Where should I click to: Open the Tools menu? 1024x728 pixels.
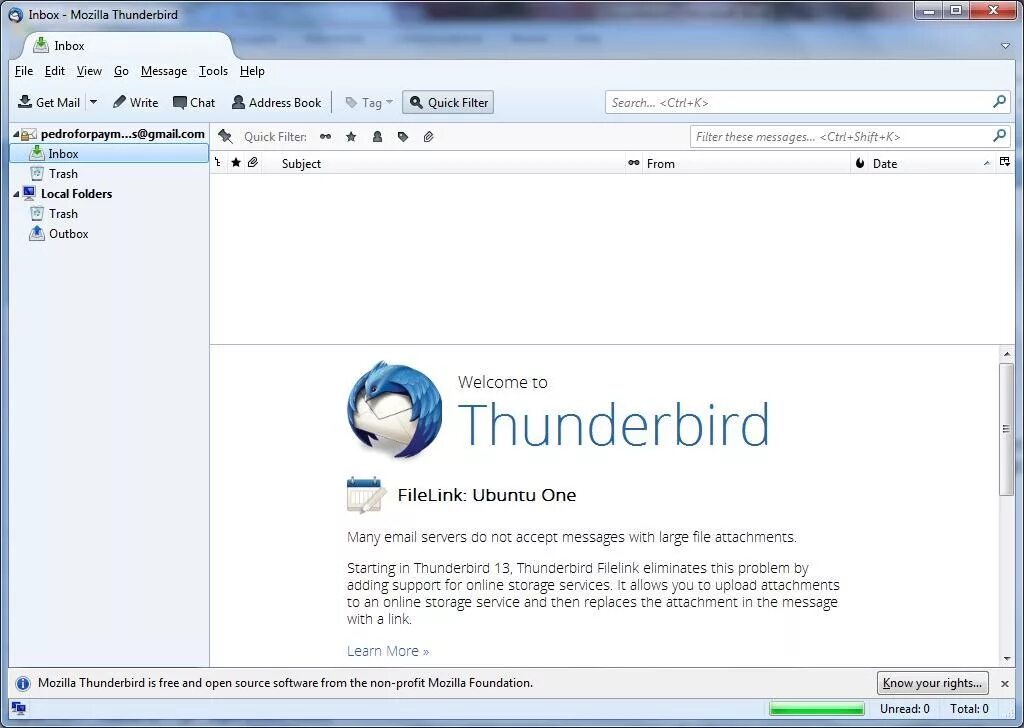(x=213, y=71)
